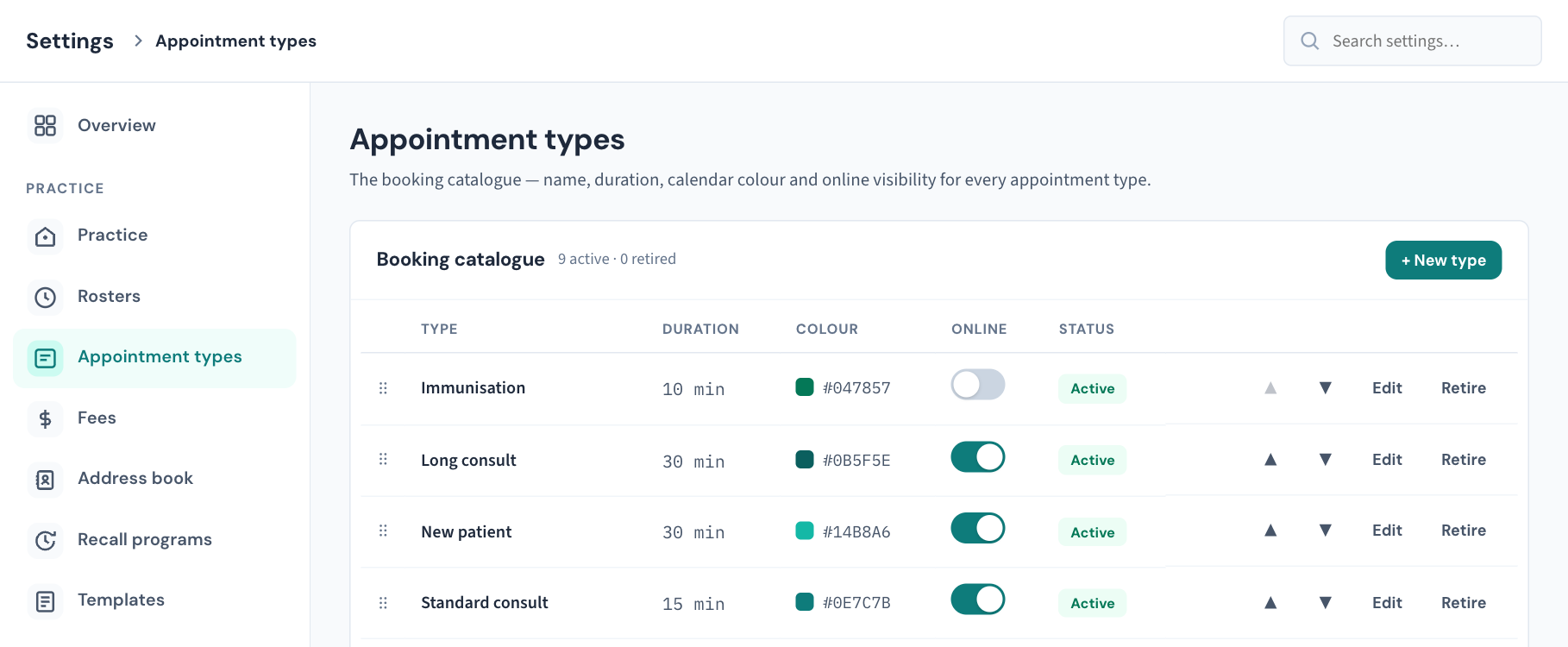Grab the drag handle for Immunisation row

[383, 388]
